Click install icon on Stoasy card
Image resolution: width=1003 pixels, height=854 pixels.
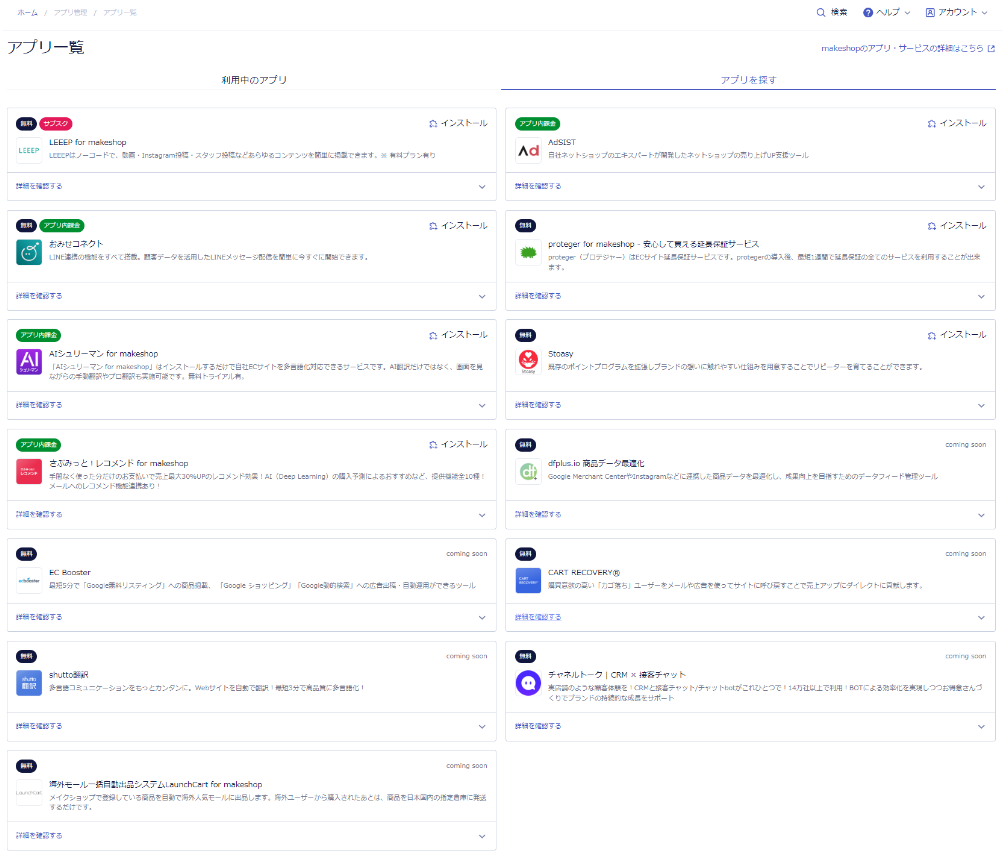pos(932,335)
